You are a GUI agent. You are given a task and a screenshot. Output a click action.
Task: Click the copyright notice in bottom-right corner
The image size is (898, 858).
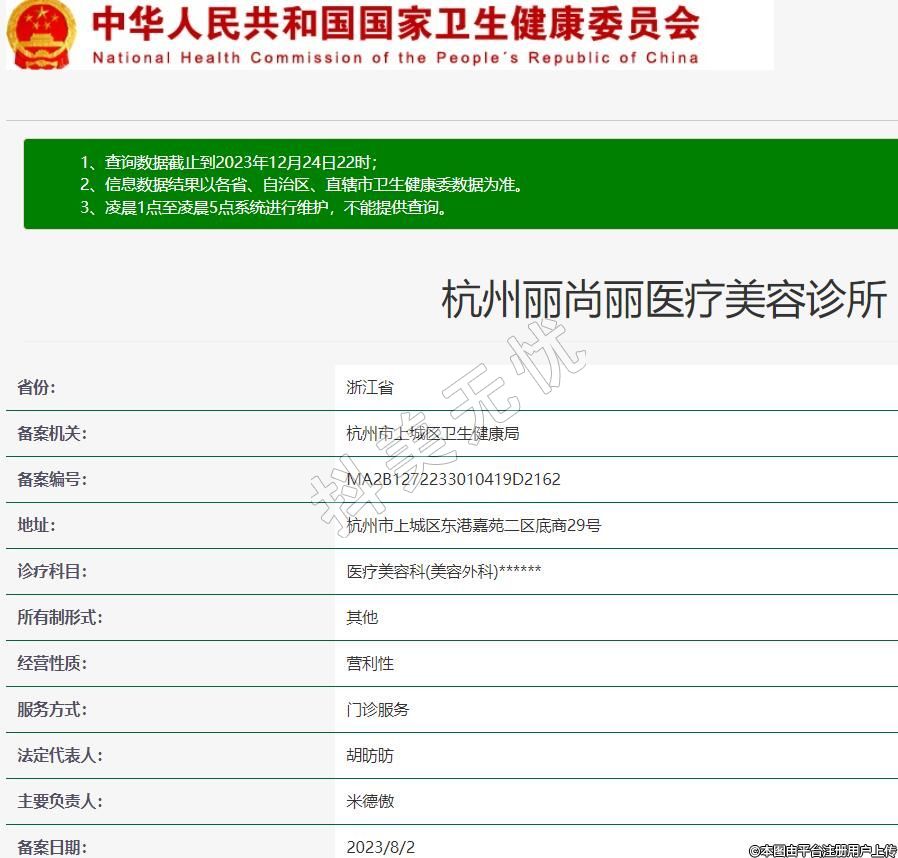click(x=822, y=850)
